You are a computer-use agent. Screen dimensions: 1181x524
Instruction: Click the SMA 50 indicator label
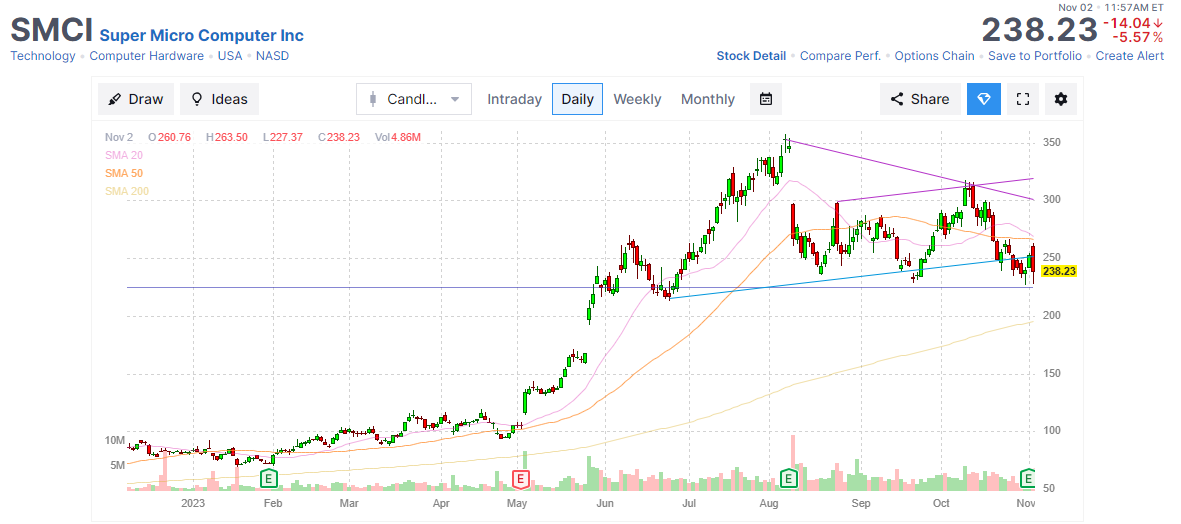click(x=124, y=173)
